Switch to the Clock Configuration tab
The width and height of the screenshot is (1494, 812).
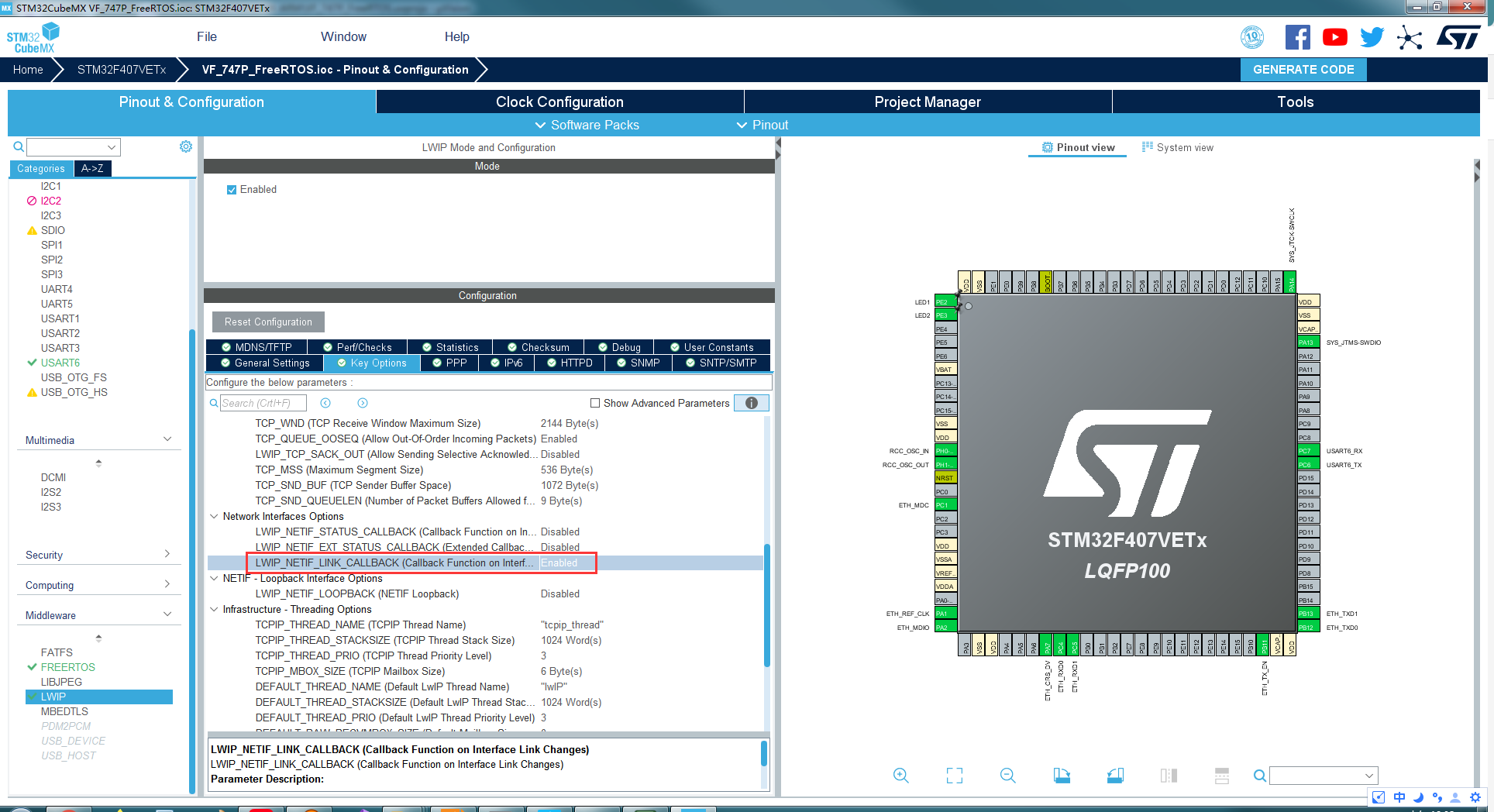(x=559, y=101)
